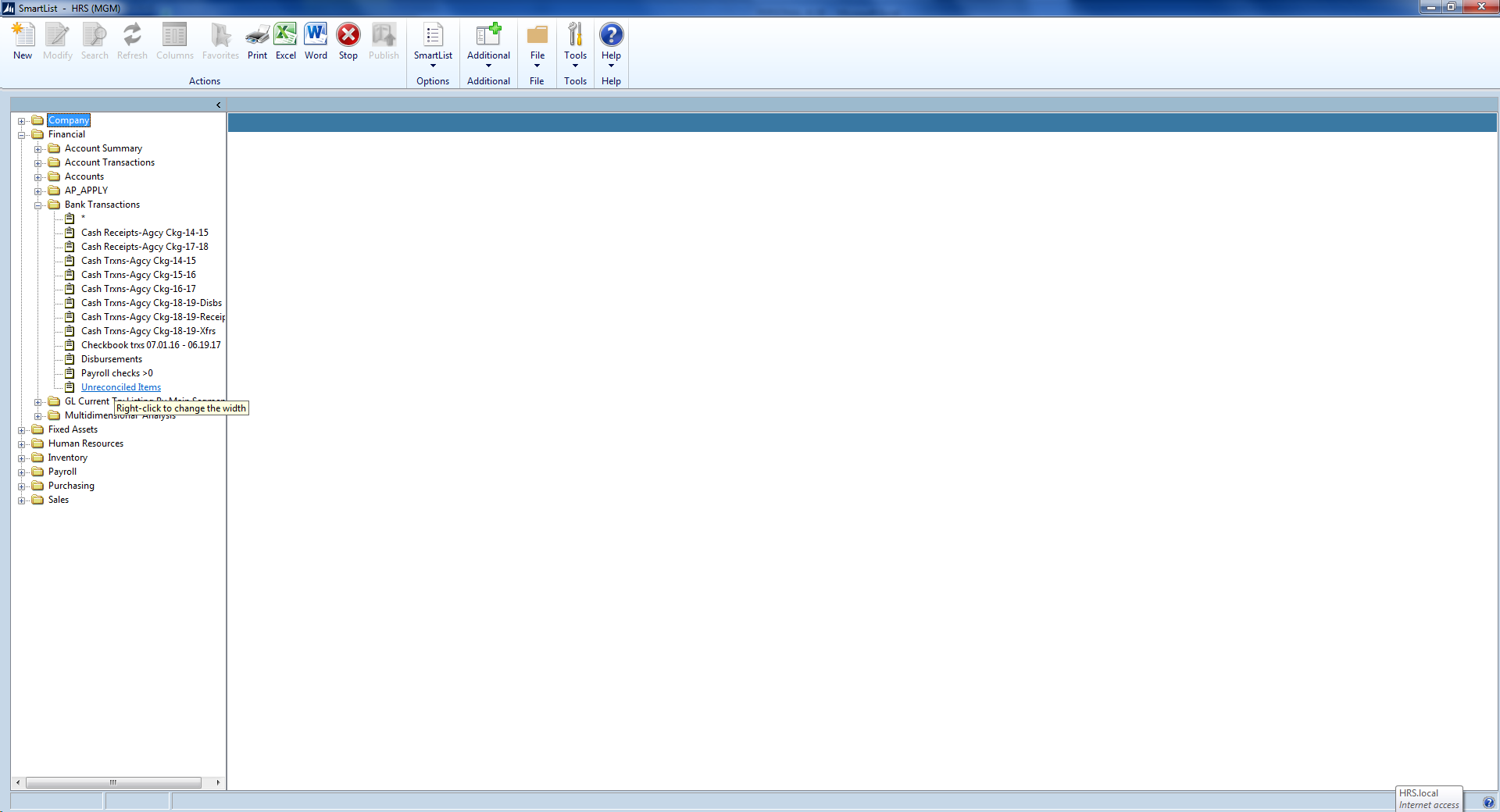
Task: Select Cash Receipts-Agcy Ckg-14-15 favorite
Action: pyautogui.click(x=145, y=233)
